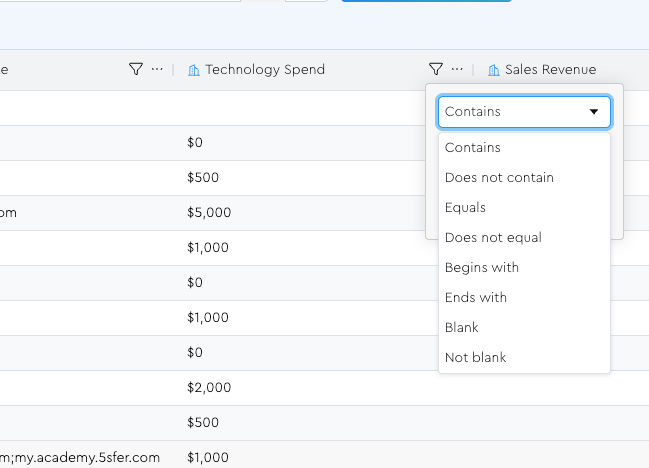This screenshot has width=649, height=468.
Task: Choose the "Contains" option in the list
Action: point(473,148)
